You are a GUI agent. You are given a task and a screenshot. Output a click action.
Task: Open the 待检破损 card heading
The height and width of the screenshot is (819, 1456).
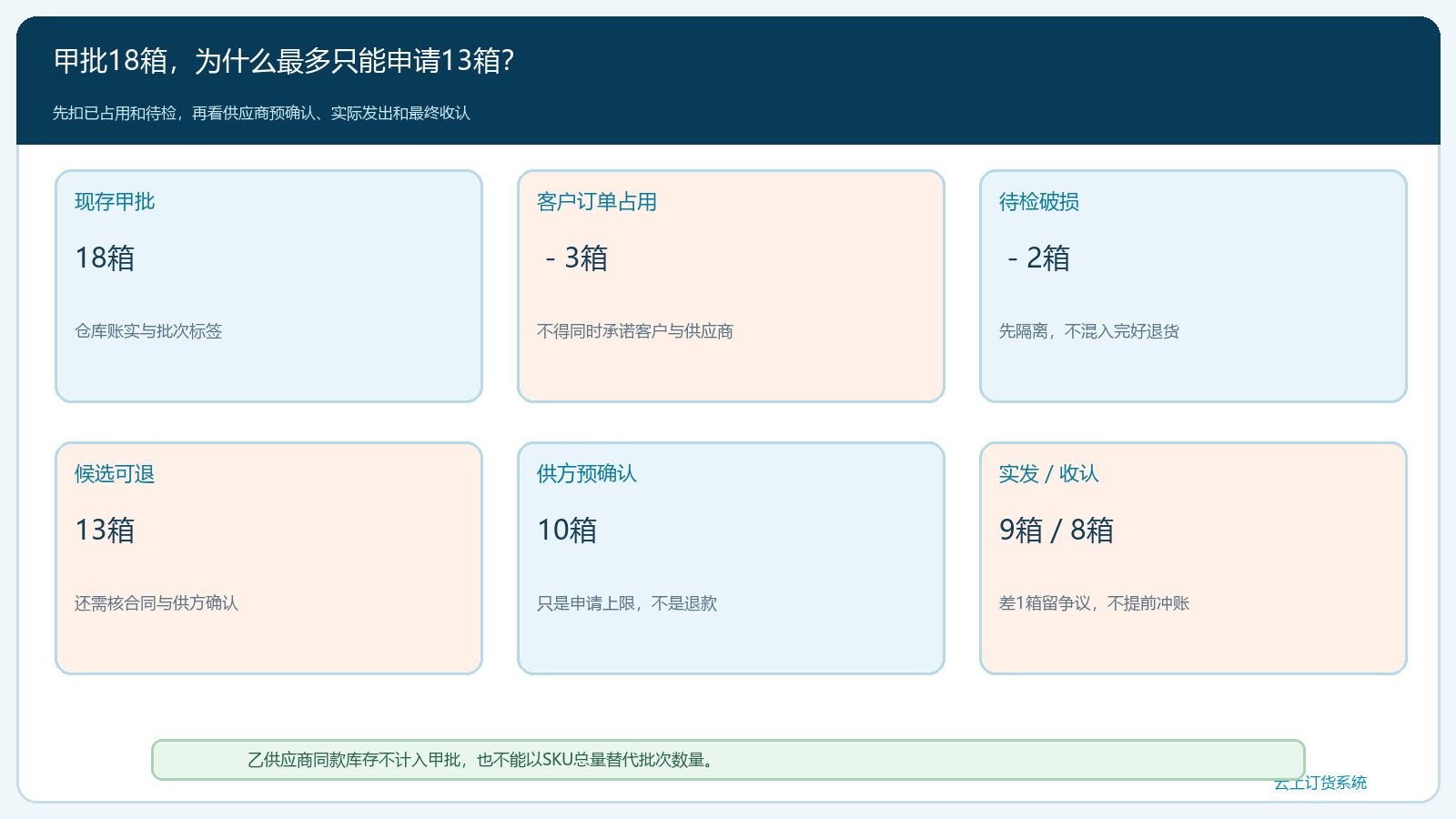(x=1039, y=202)
